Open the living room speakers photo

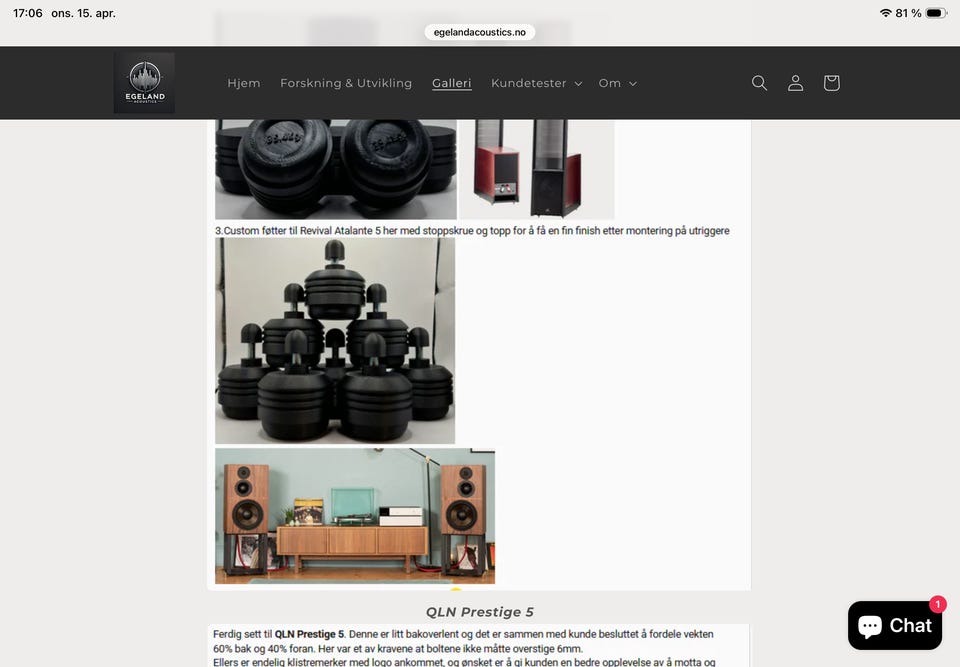tap(355, 516)
